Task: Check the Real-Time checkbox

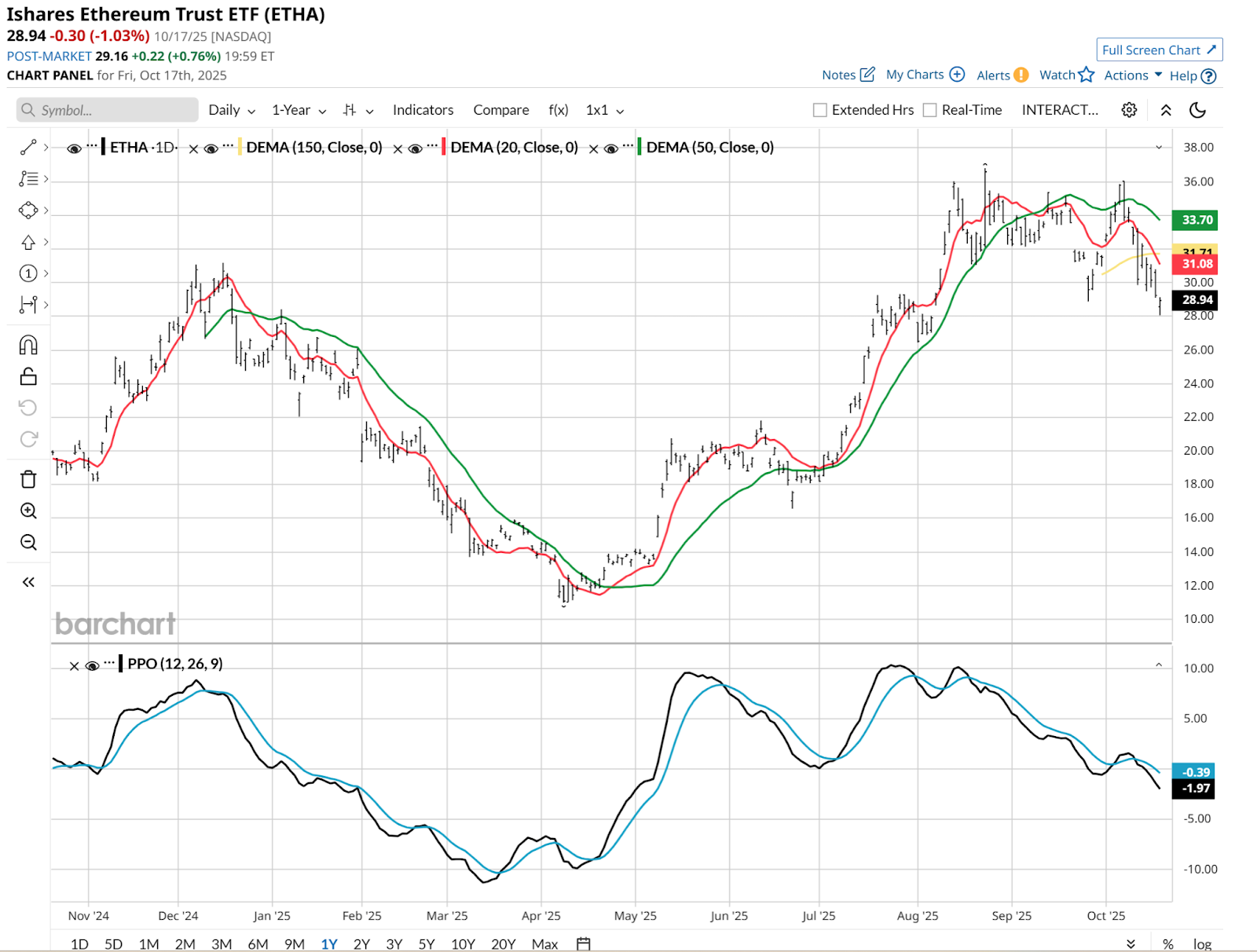Action: 930,110
